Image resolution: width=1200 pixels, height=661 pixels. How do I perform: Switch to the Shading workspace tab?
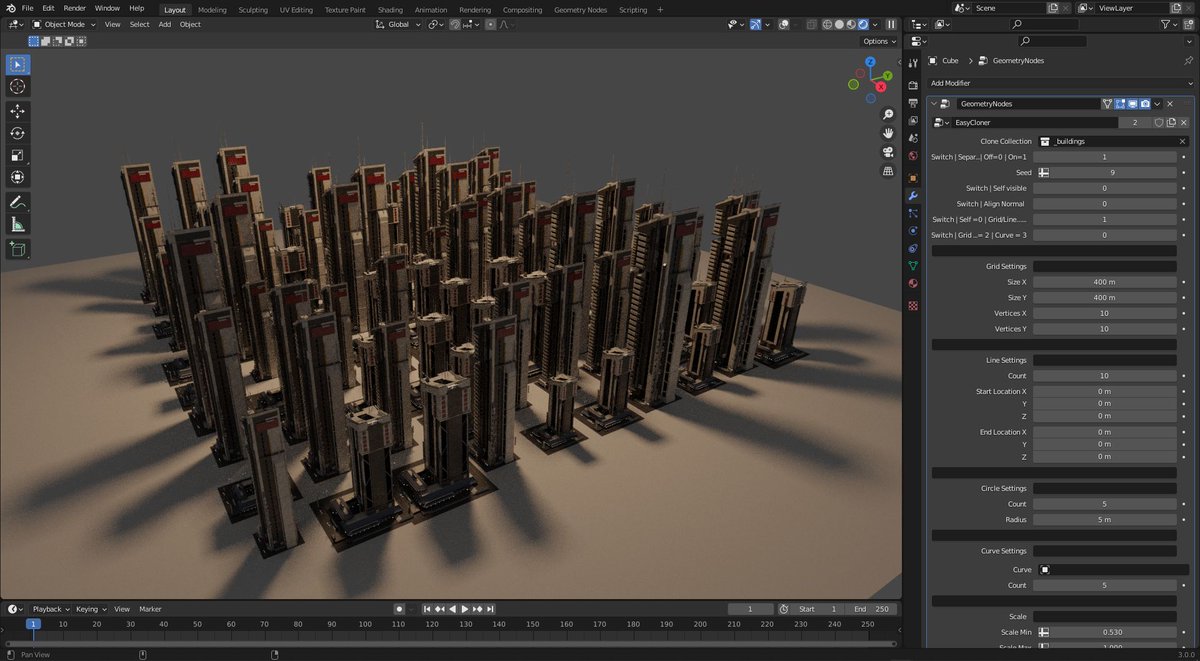pos(390,9)
